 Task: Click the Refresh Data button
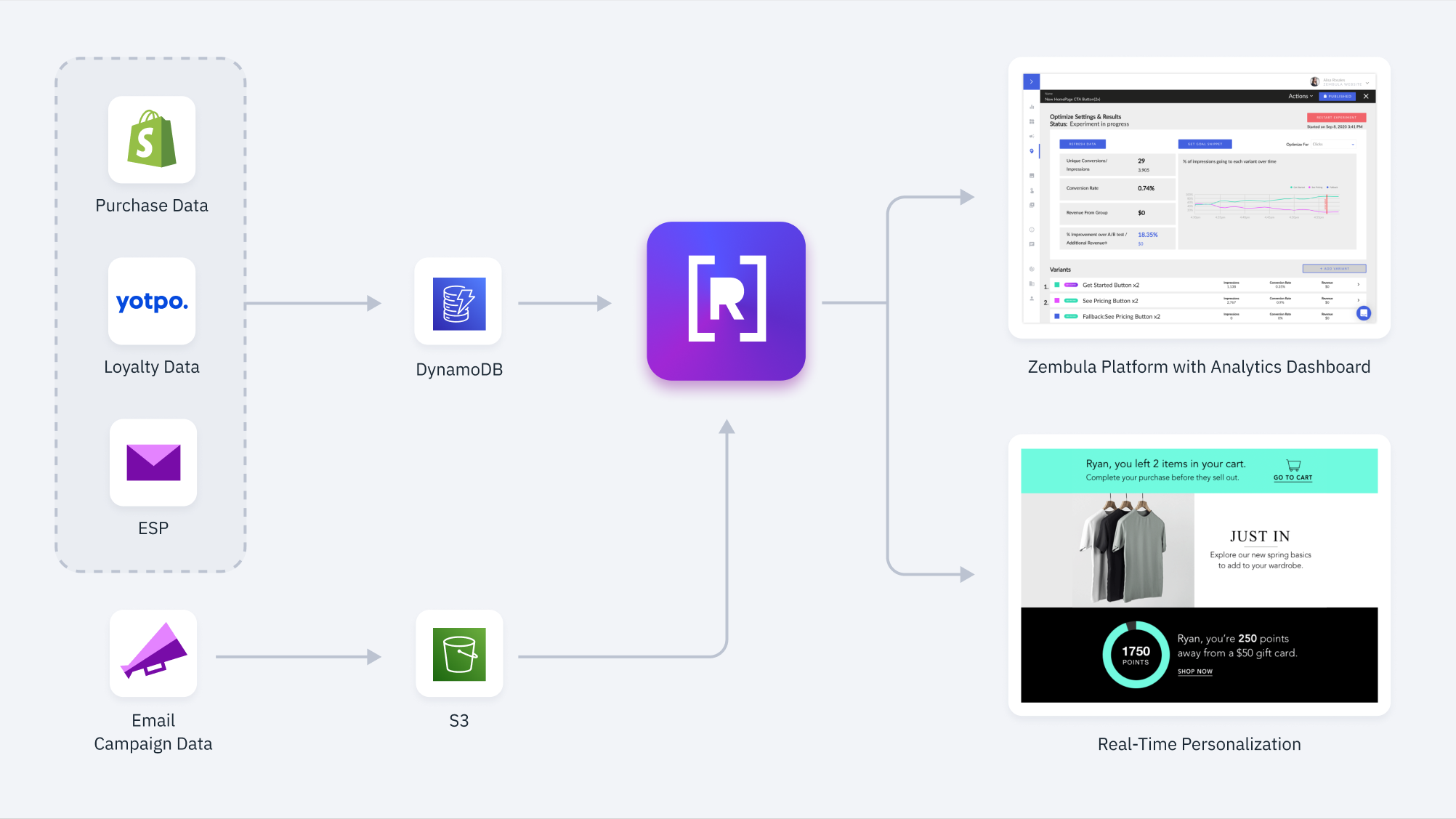1082,144
